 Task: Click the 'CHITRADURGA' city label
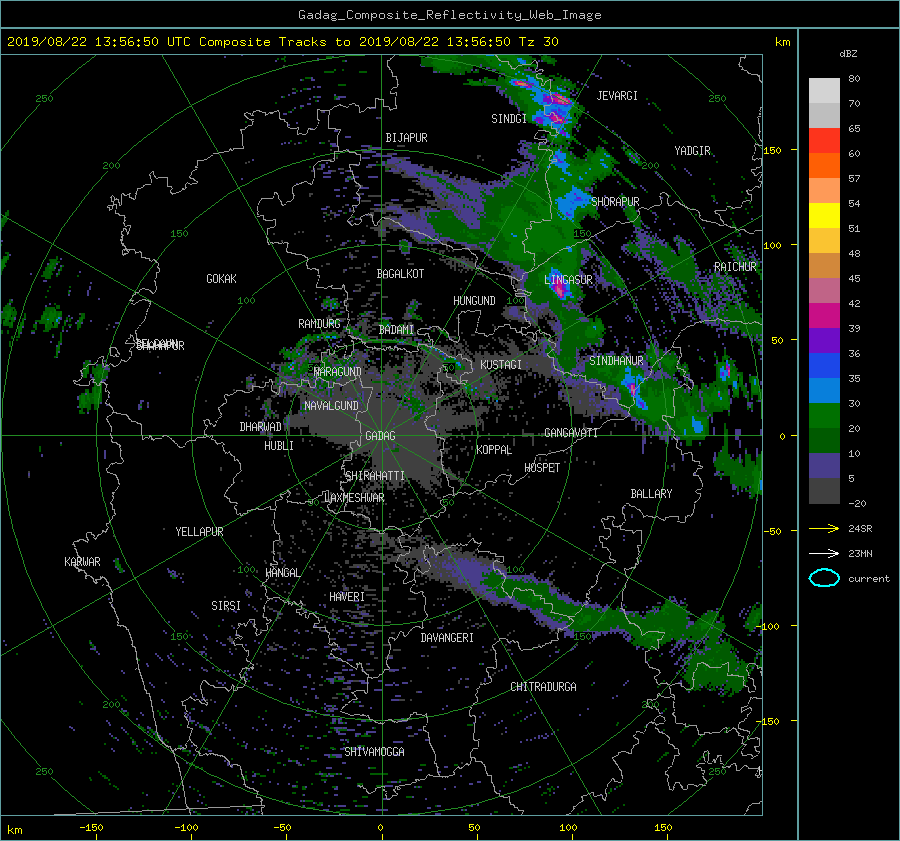coord(544,687)
